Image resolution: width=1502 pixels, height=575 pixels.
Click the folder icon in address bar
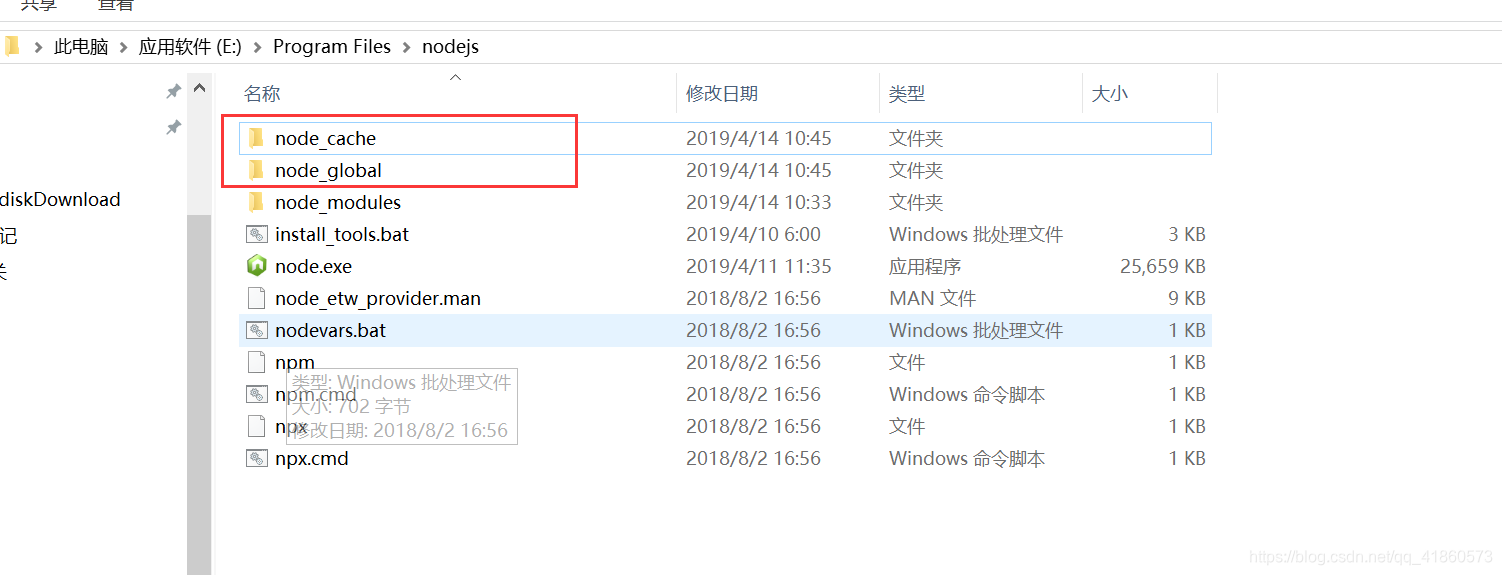[12, 46]
